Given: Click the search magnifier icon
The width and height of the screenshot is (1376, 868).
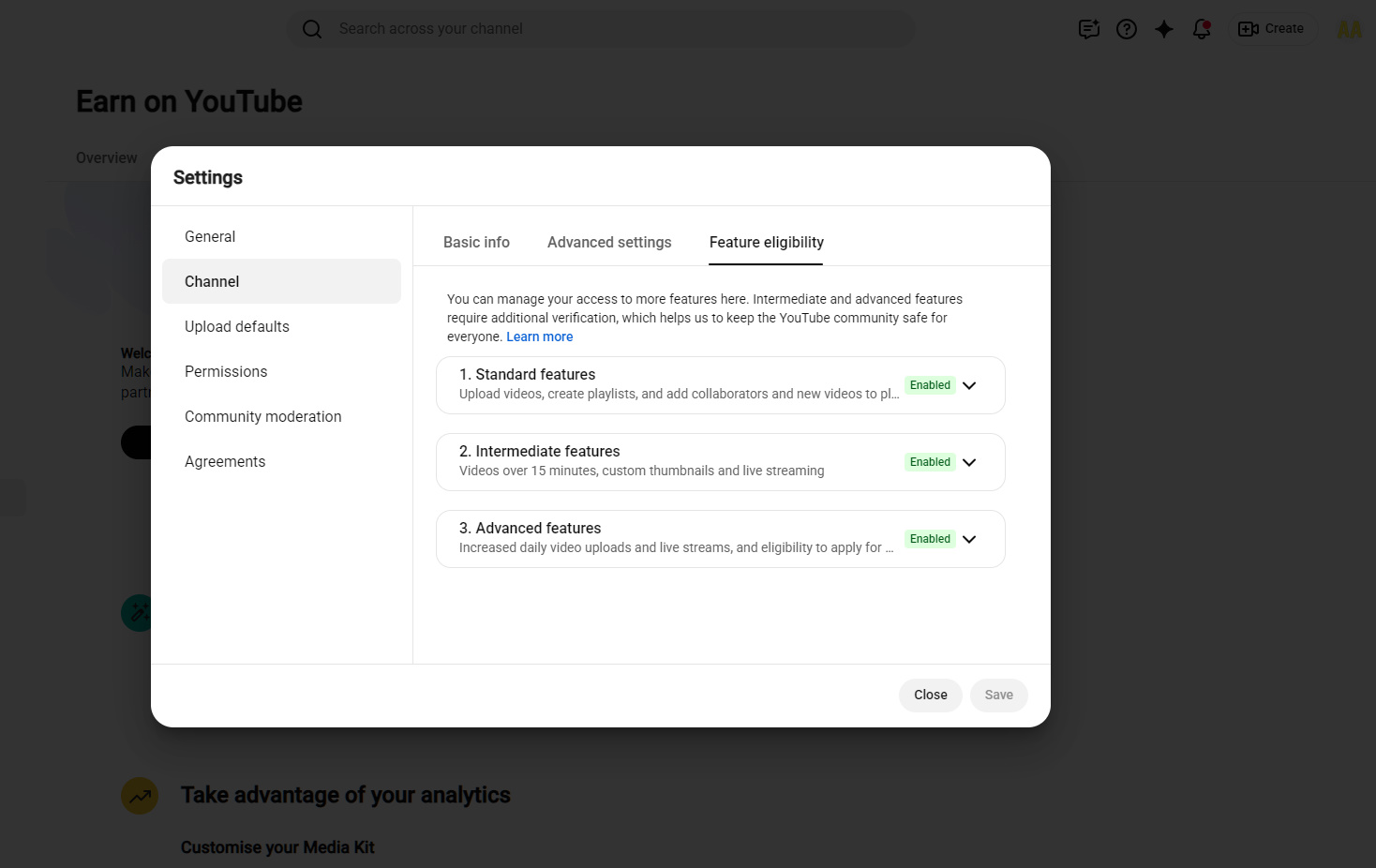Looking at the screenshot, I should click(312, 29).
